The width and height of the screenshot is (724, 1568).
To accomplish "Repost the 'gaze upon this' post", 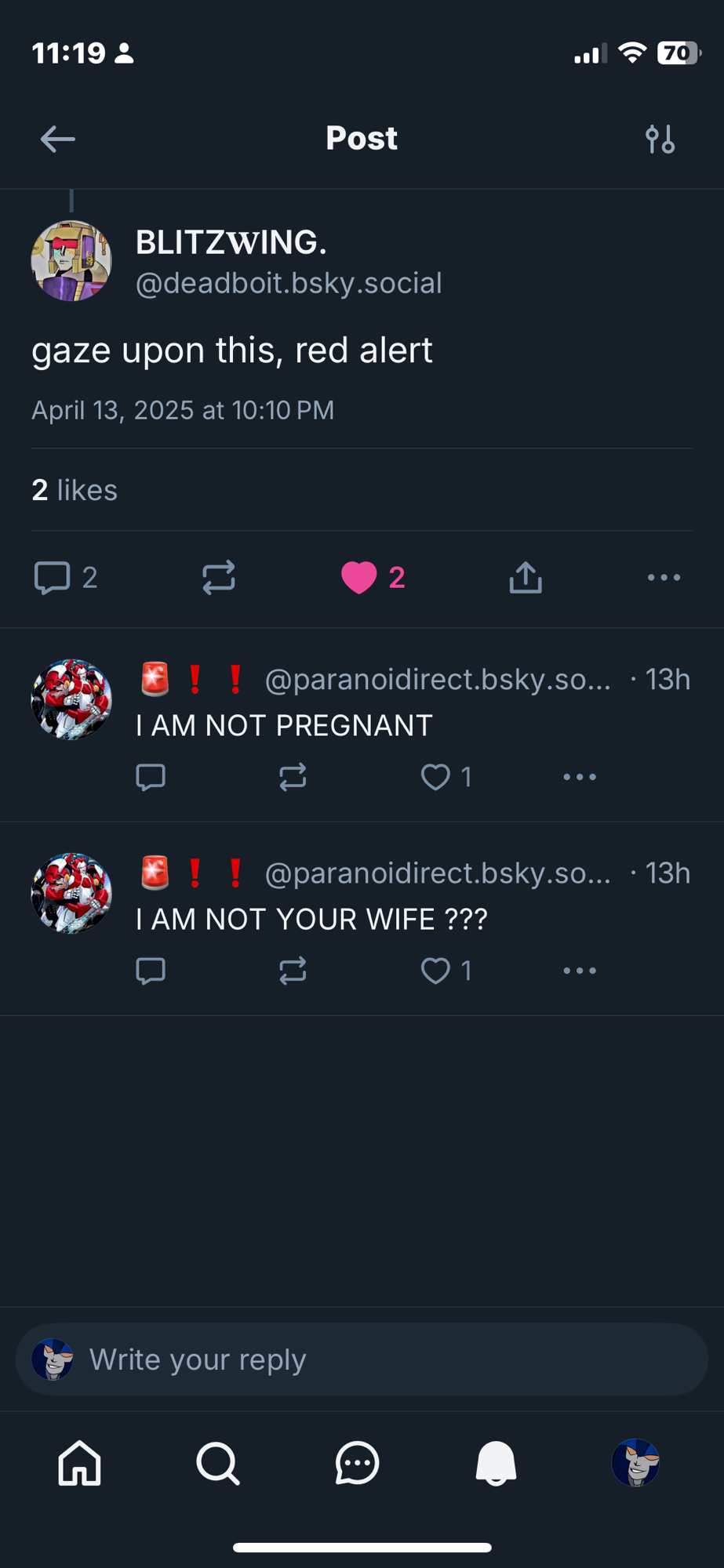I will (218, 578).
